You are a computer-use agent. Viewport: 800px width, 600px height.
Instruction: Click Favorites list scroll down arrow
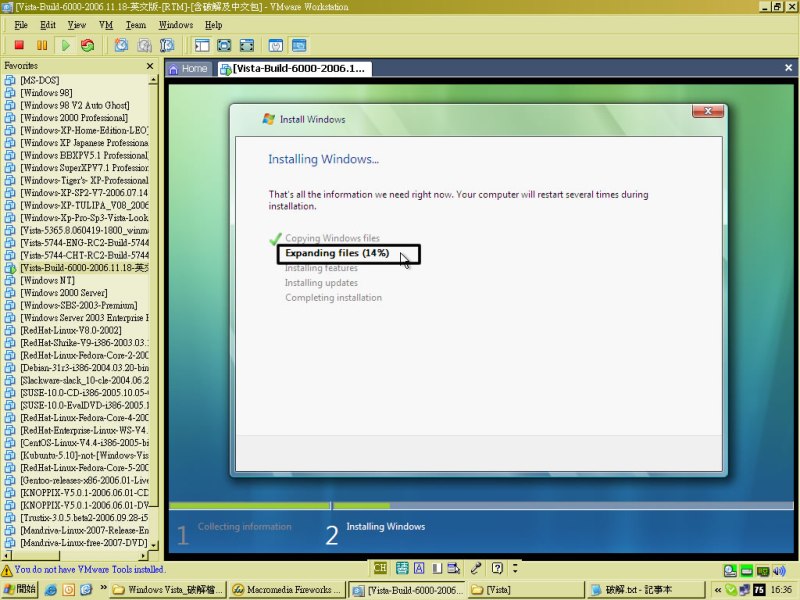153,545
